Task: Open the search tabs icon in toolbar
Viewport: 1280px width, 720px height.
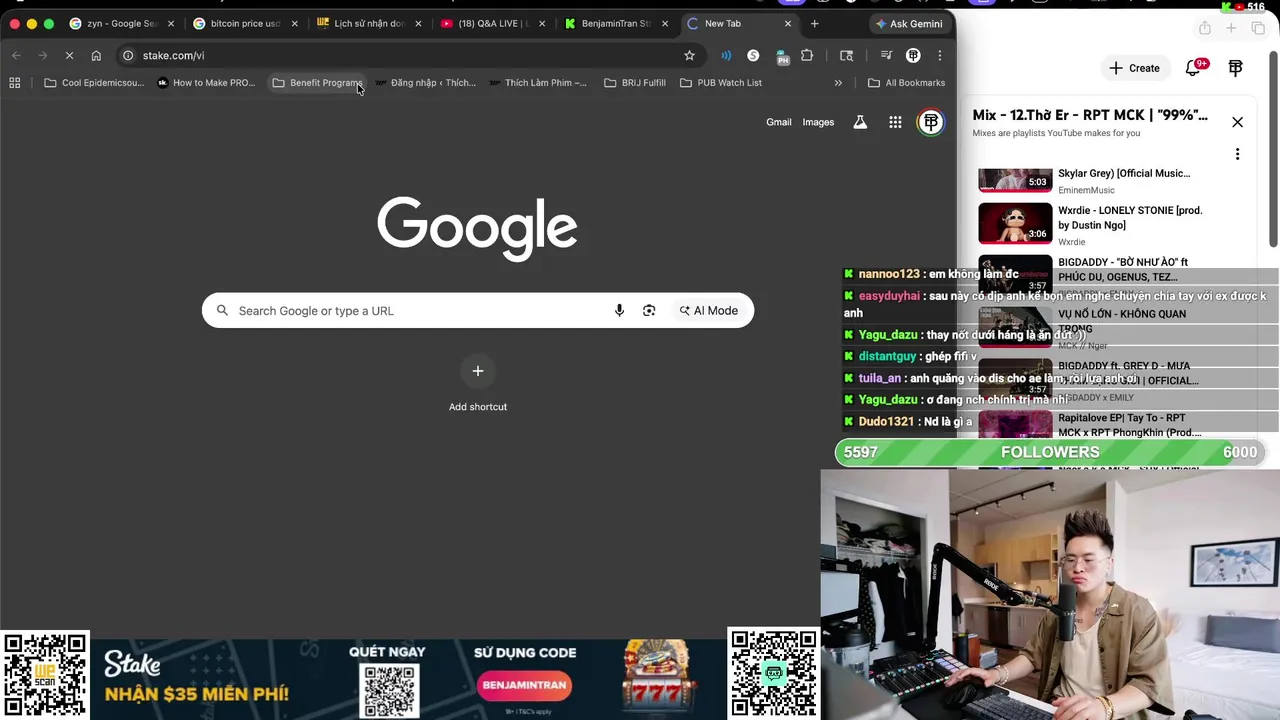Action: point(846,55)
